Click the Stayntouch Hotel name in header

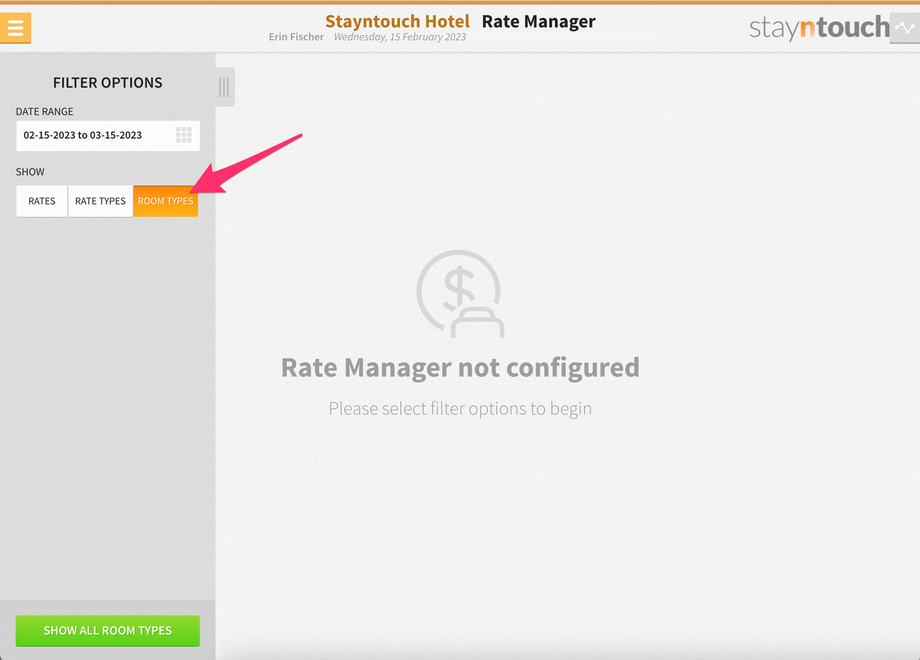[397, 22]
